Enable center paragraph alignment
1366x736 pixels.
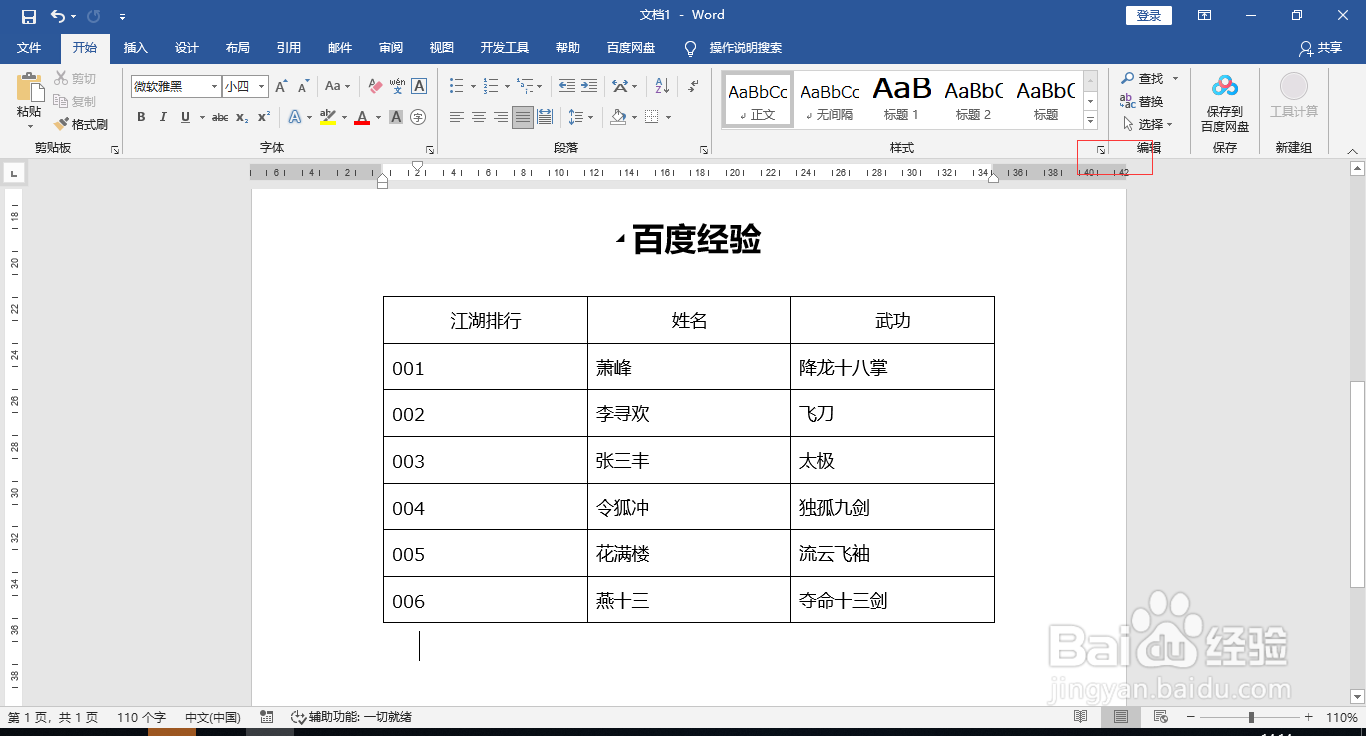pyautogui.click(x=478, y=117)
